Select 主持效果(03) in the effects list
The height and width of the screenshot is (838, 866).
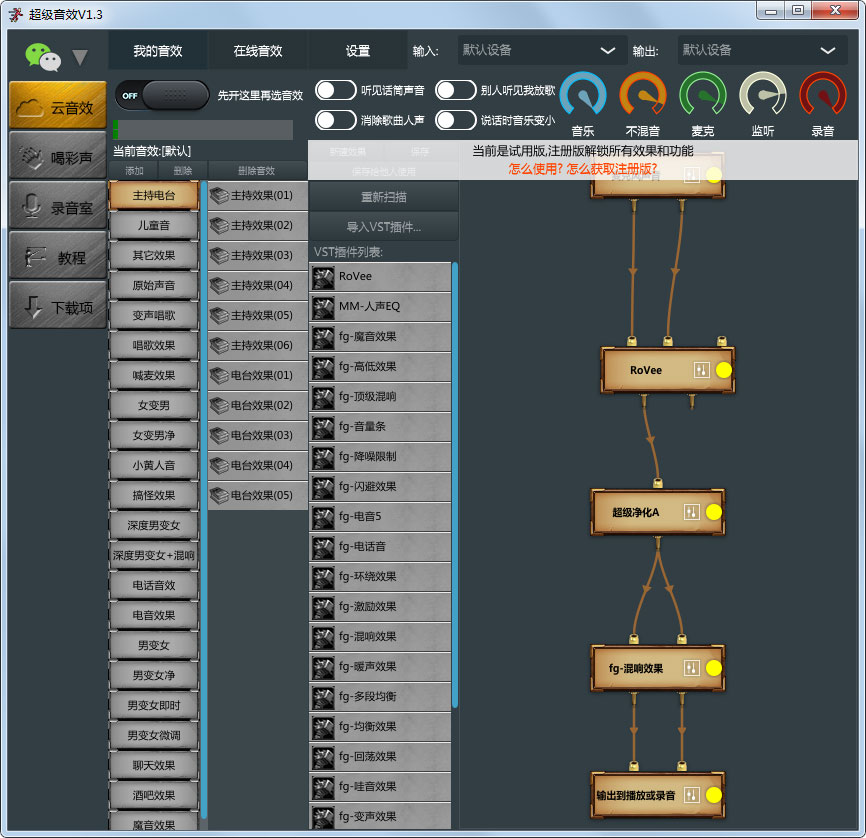point(258,256)
